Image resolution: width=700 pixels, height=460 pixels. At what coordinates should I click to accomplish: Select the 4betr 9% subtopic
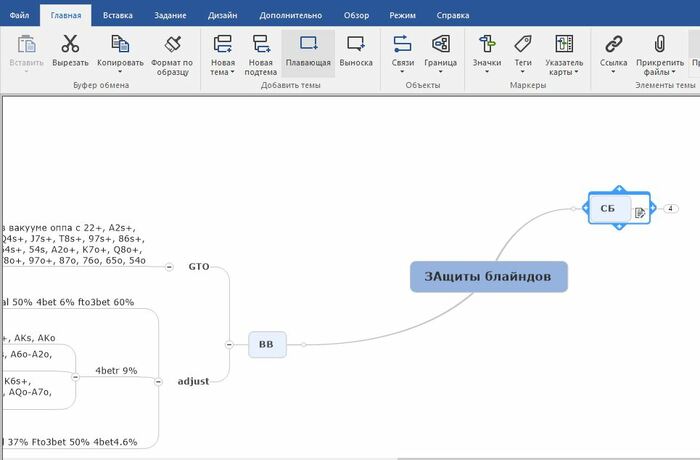click(116, 371)
